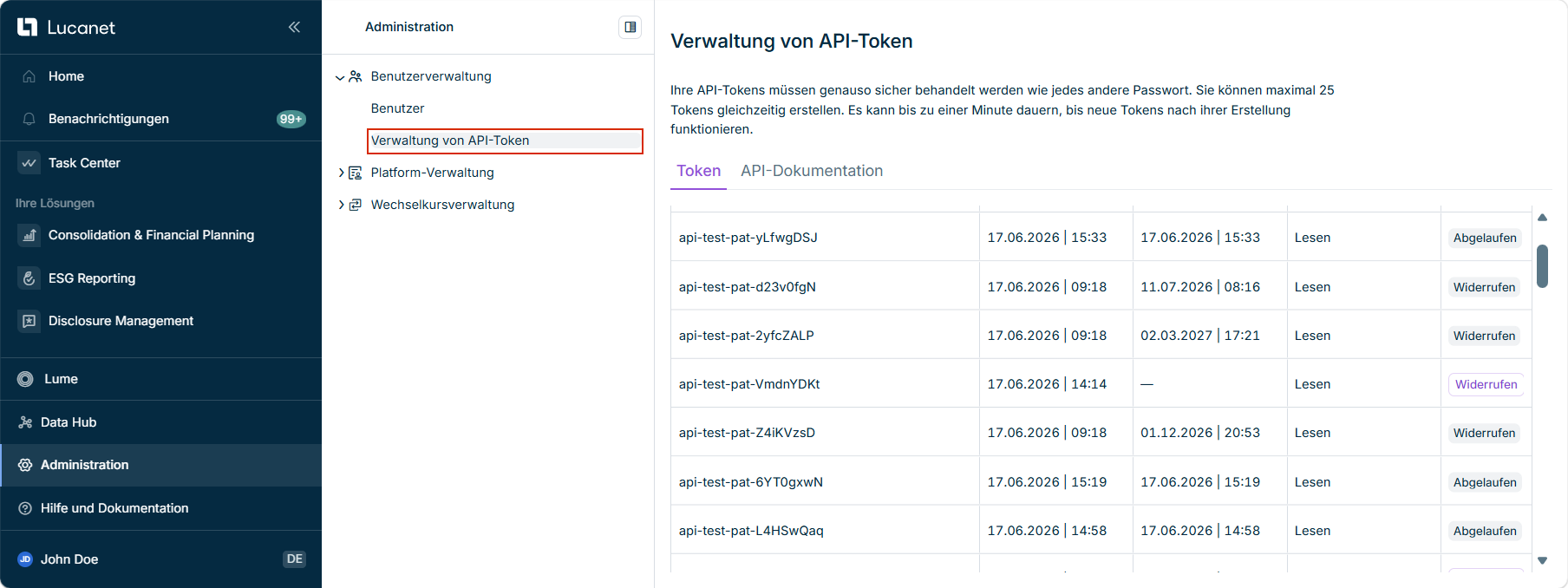The width and height of the screenshot is (1568, 588).
Task: Click the JD user avatar
Action: (x=25, y=559)
